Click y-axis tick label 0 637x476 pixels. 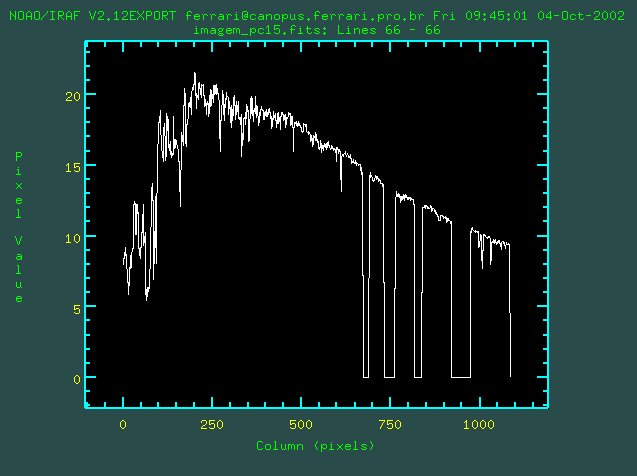click(77, 379)
